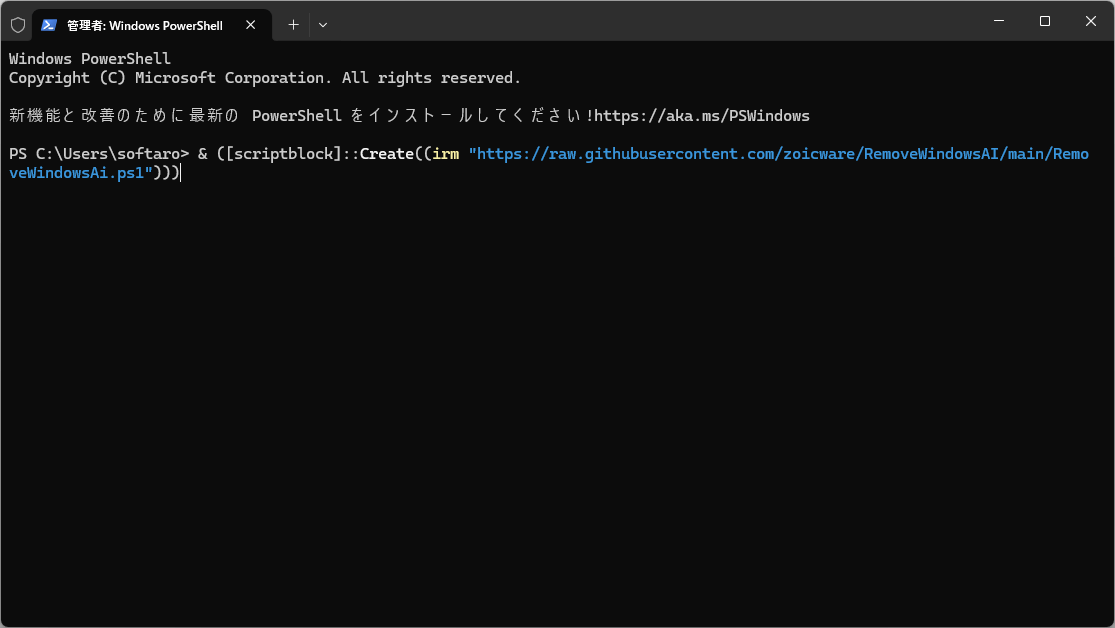Close the 管理者: Windows PowerShell tab
Viewport: 1115px width, 628px height.
(252, 25)
